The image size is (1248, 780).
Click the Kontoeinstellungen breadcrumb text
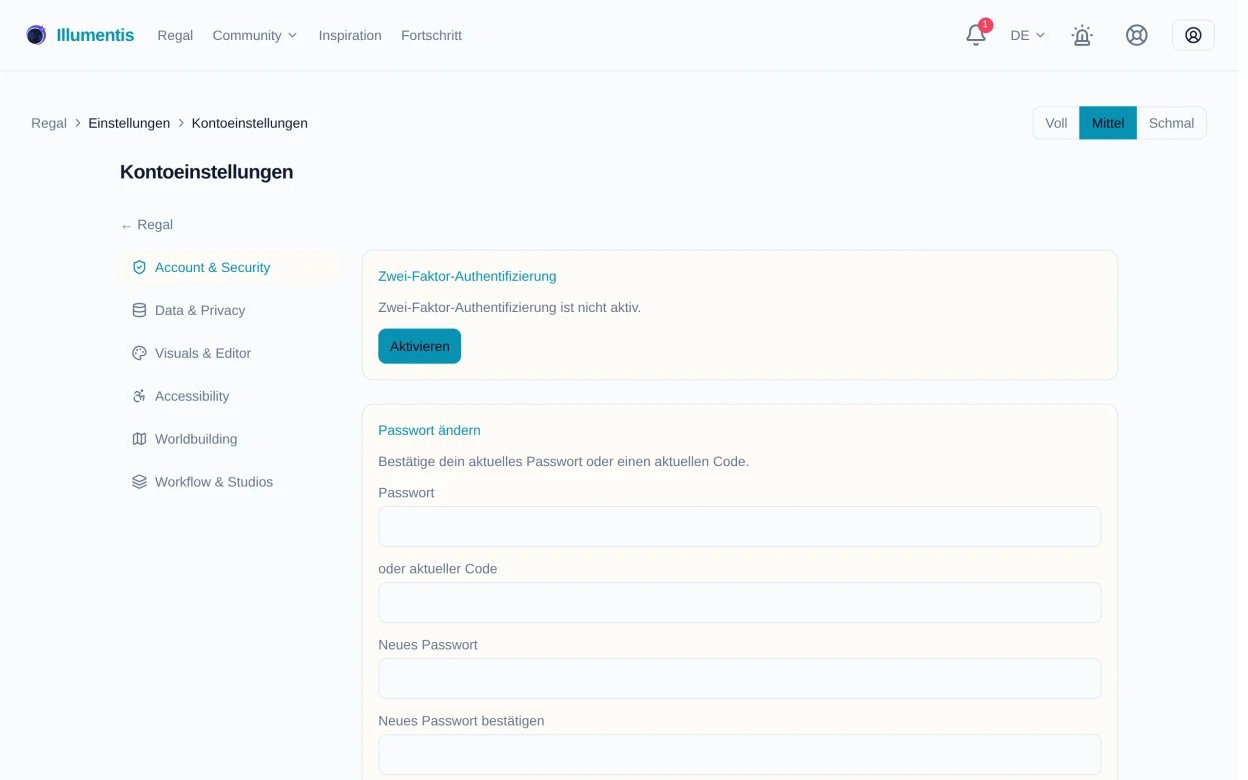point(249,123)
